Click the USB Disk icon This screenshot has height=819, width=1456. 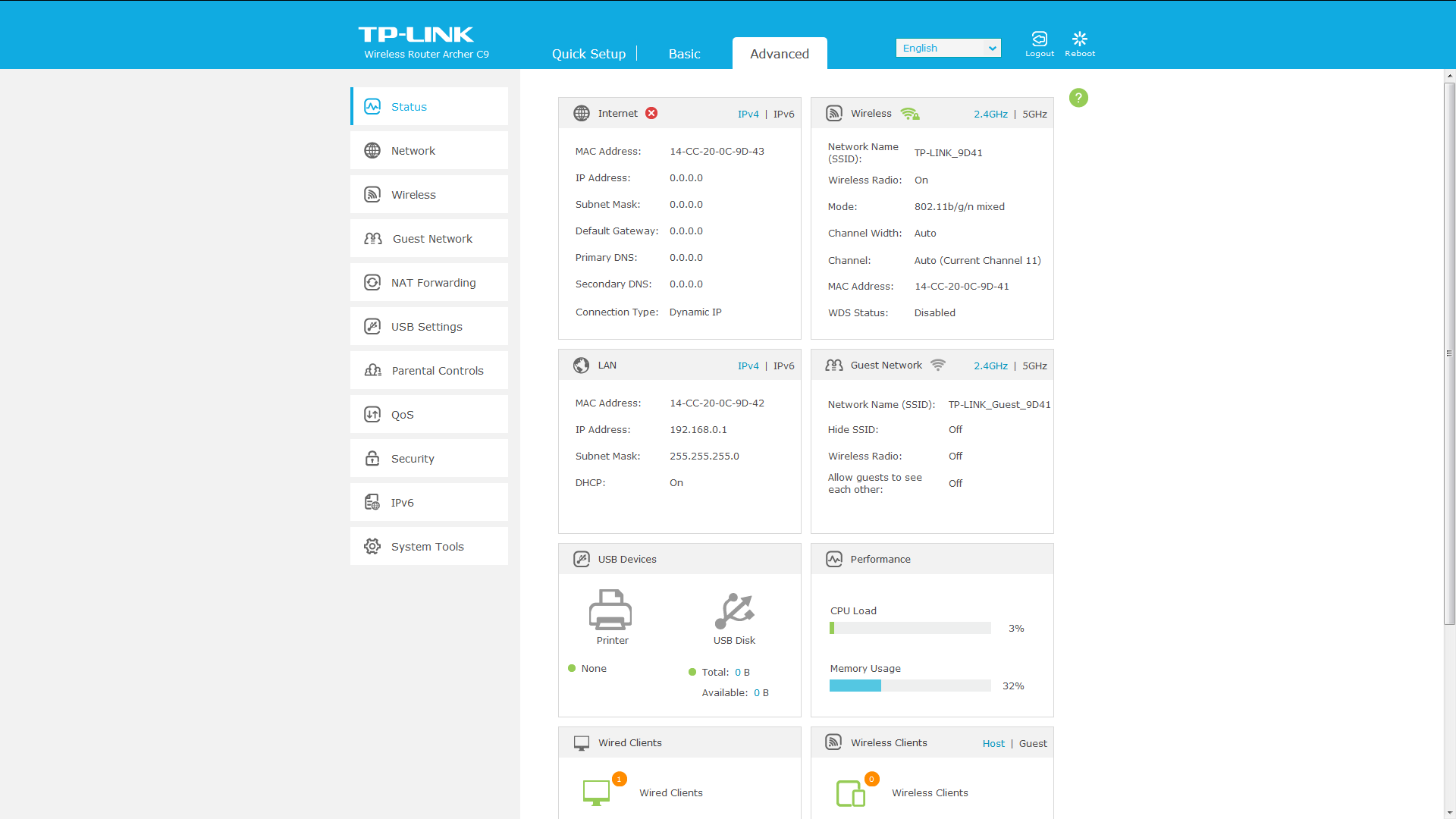(734, 610)
